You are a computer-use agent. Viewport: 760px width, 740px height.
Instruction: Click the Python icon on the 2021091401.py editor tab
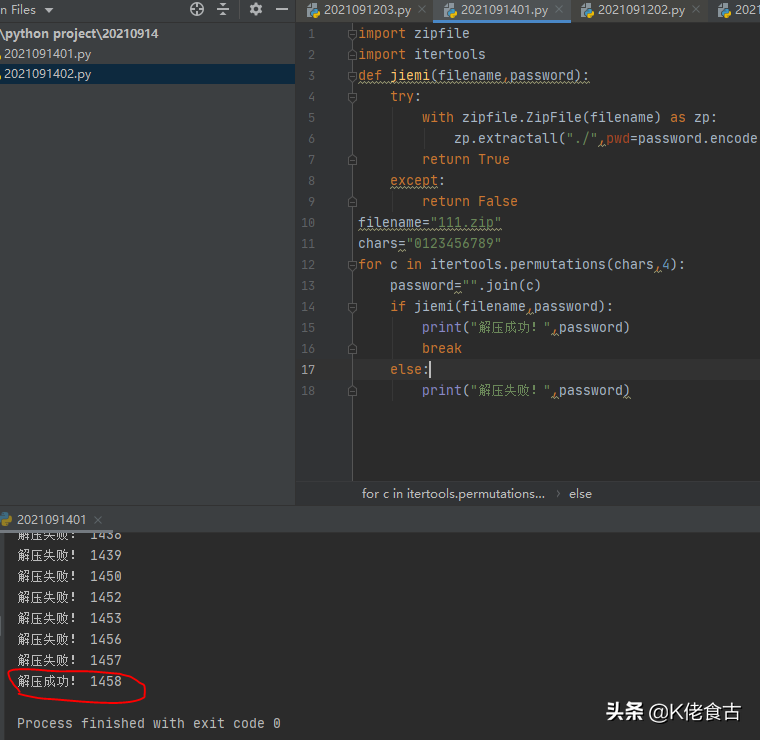tap(449, 11)
